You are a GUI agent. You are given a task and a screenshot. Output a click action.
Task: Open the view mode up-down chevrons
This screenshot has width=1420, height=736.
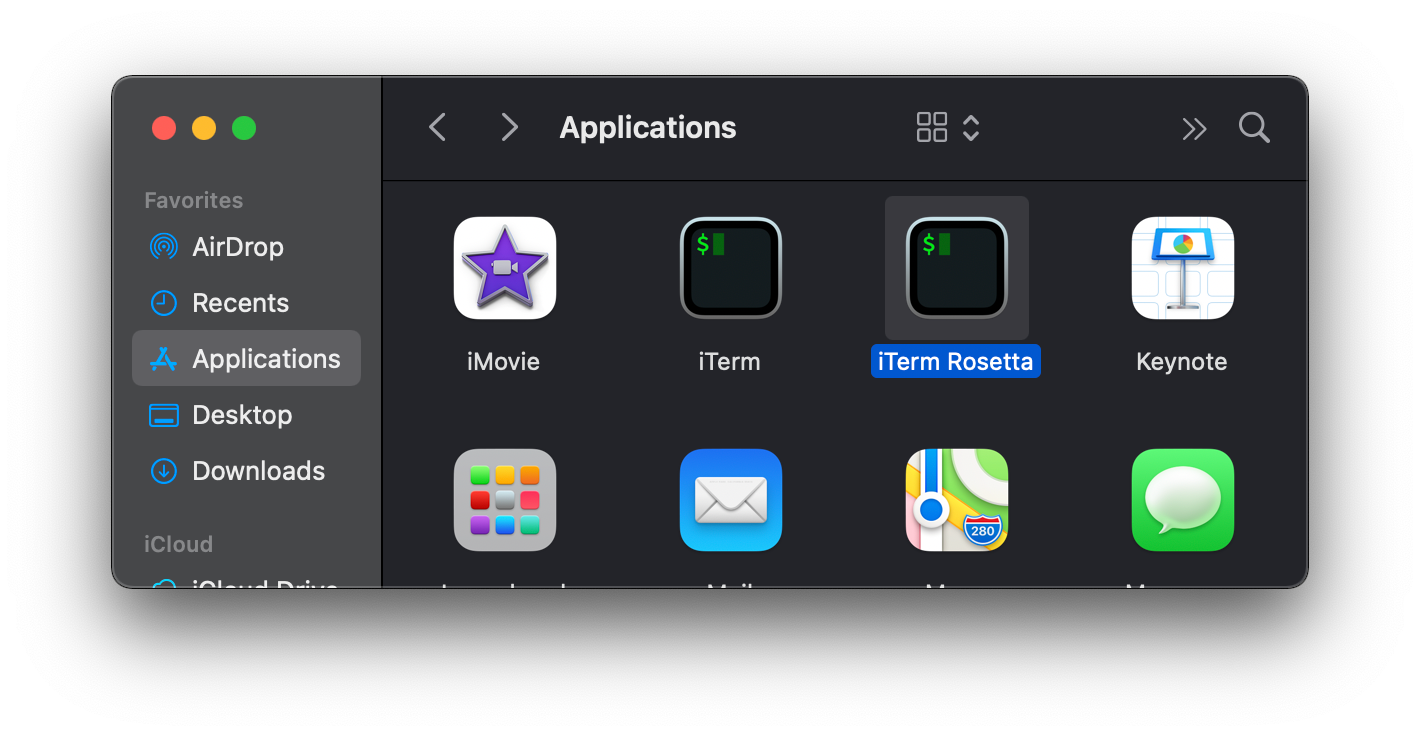pos(971,127)
